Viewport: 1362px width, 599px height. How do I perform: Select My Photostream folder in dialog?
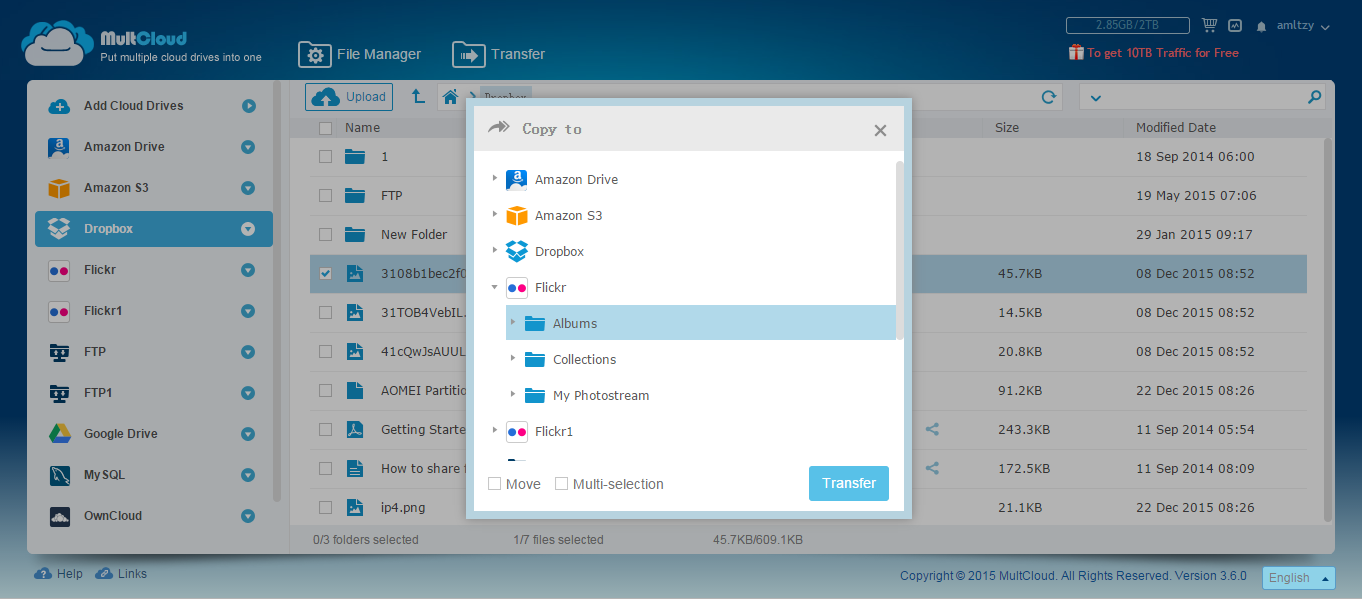(601, 395)
